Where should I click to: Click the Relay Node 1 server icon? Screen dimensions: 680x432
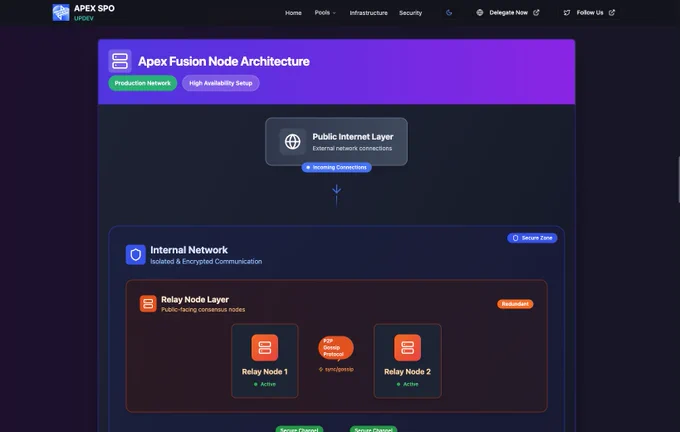click(265, 347)
